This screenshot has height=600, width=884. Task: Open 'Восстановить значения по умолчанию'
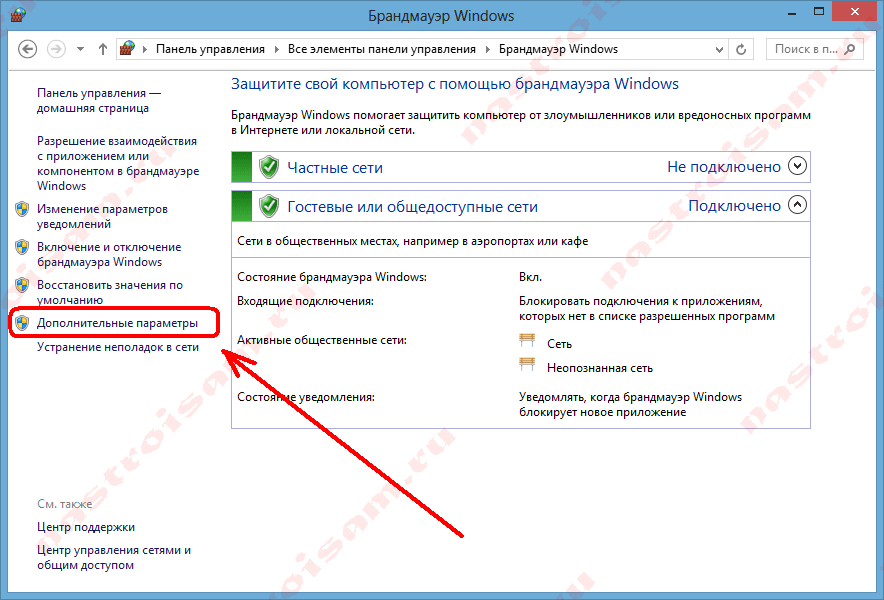(x=110, y=292)
